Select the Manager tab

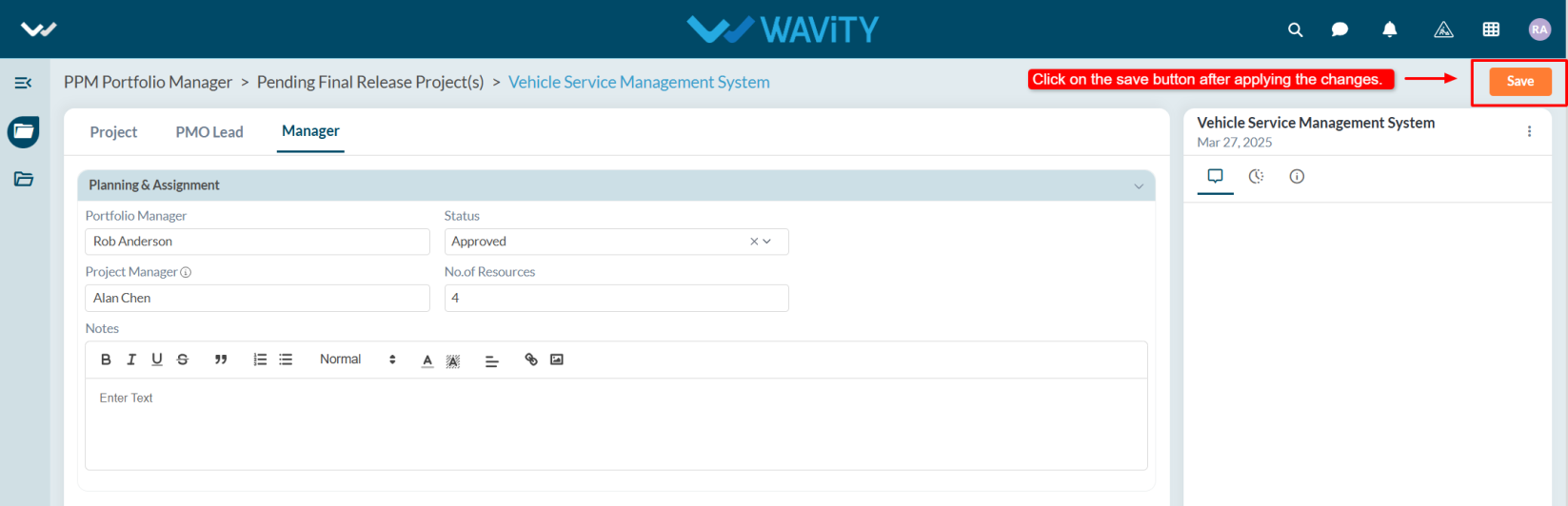[x=310, y=131]
